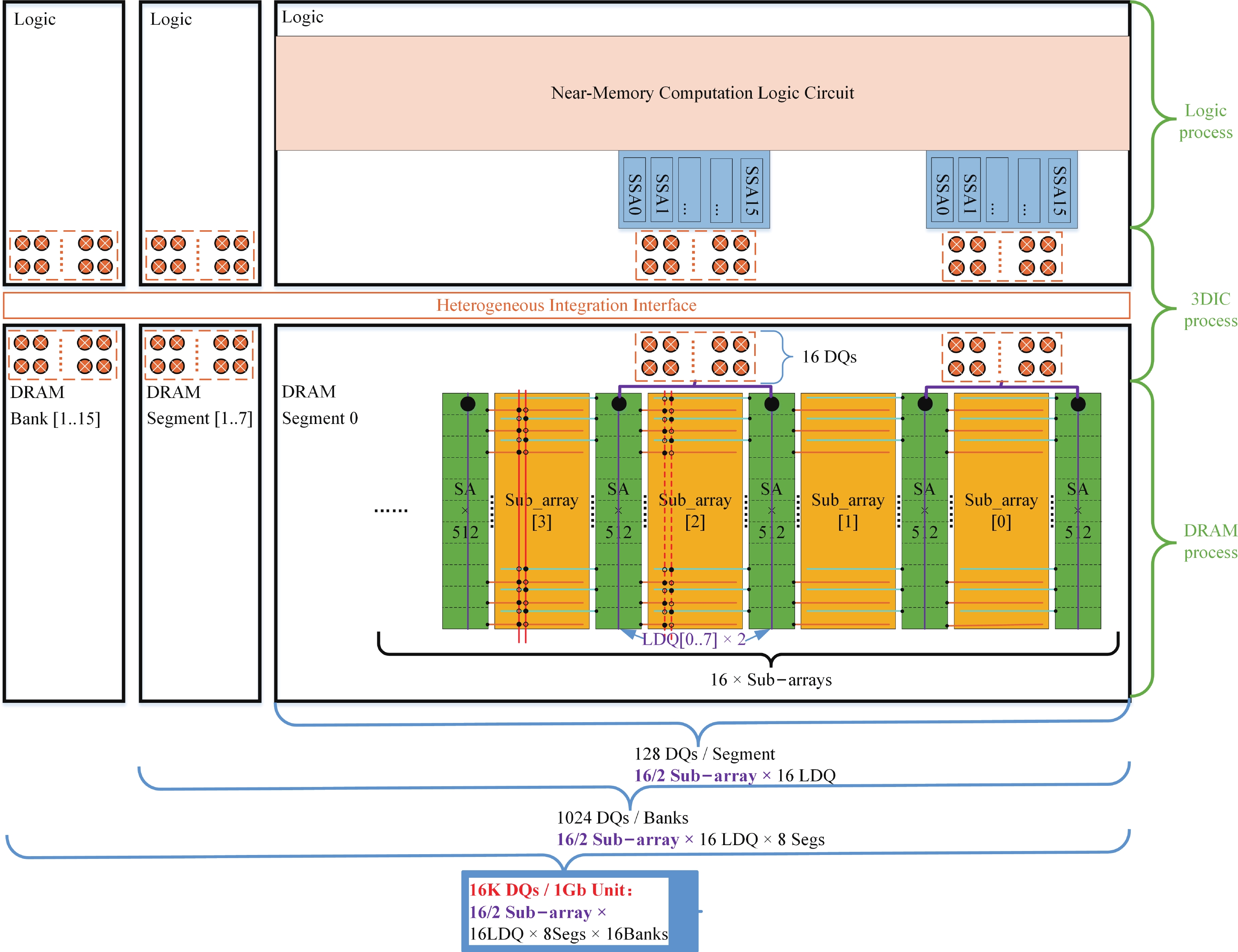Click the Near-Memory Computation Logic Circuit block
1238x952 pixels.
pos(702,93)
